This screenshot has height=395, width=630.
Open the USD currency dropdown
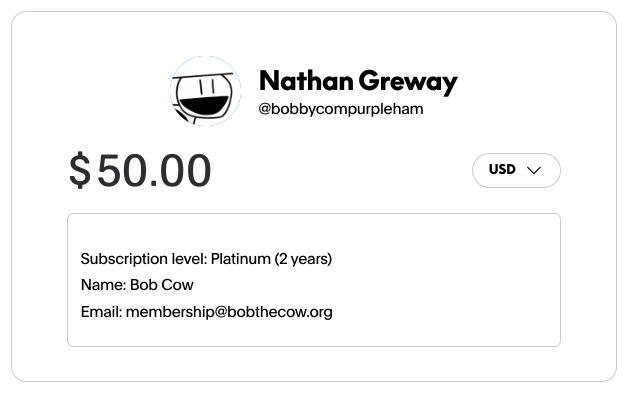pyautogui.click(x=516, y=170)
